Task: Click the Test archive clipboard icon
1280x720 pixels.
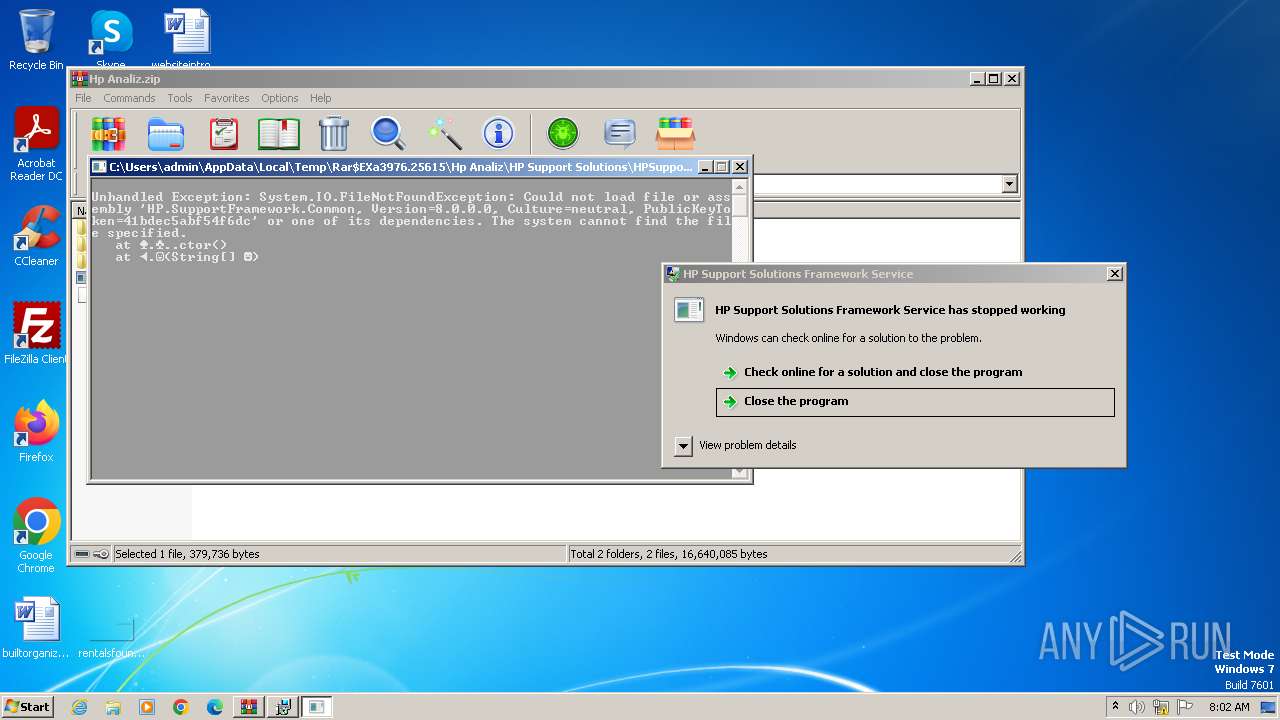Action: [223, 133]
